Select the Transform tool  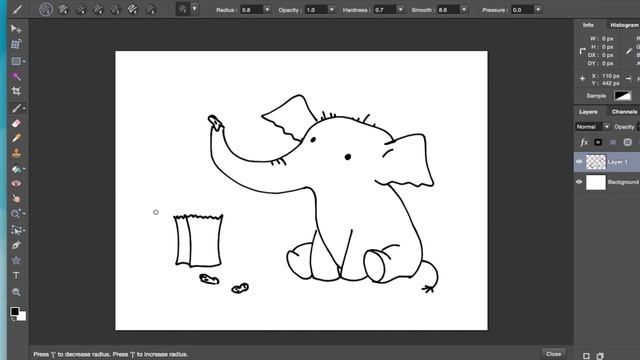click(x=16, y=44)
